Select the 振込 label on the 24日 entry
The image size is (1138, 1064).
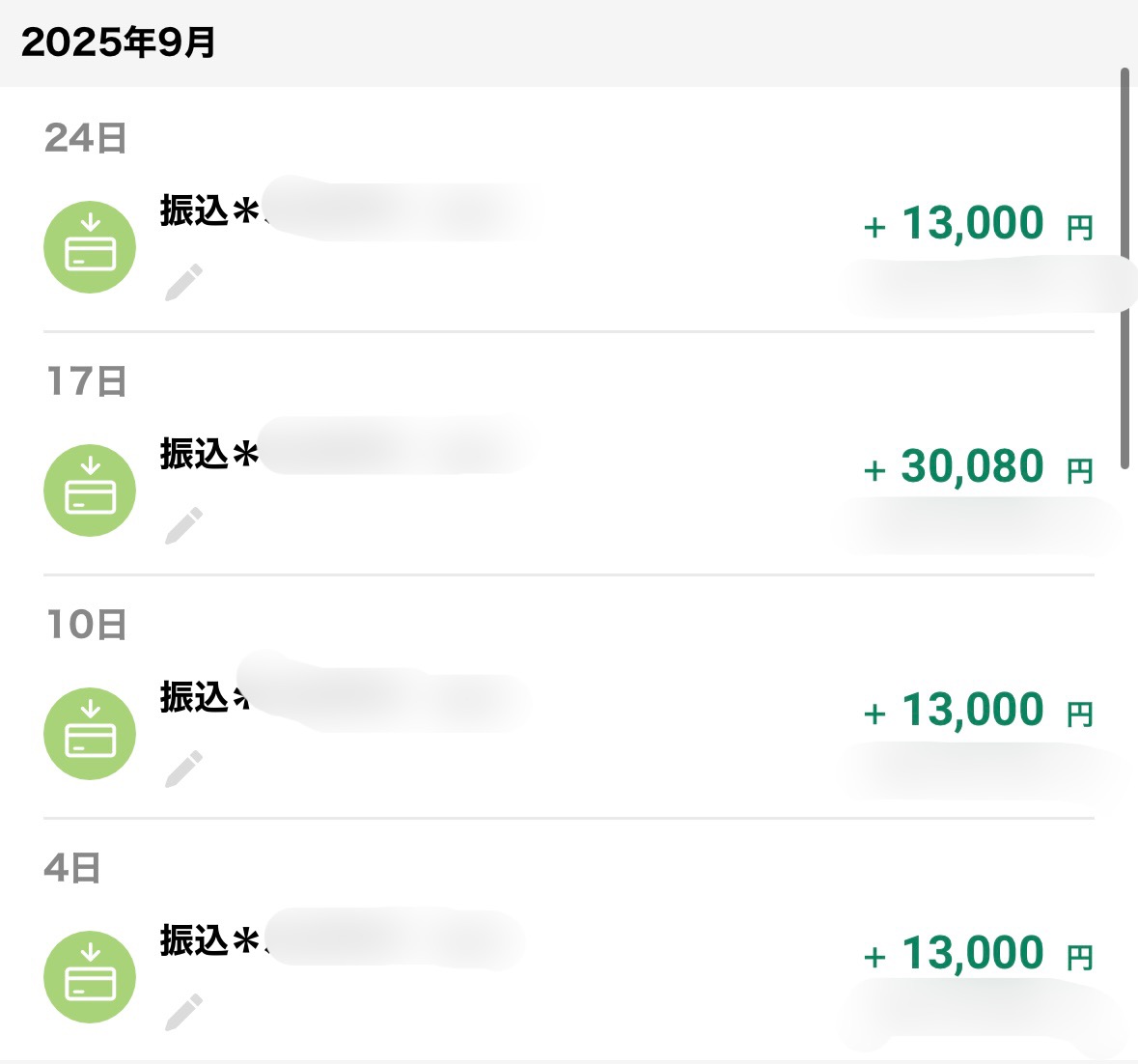tap(194, 210)
